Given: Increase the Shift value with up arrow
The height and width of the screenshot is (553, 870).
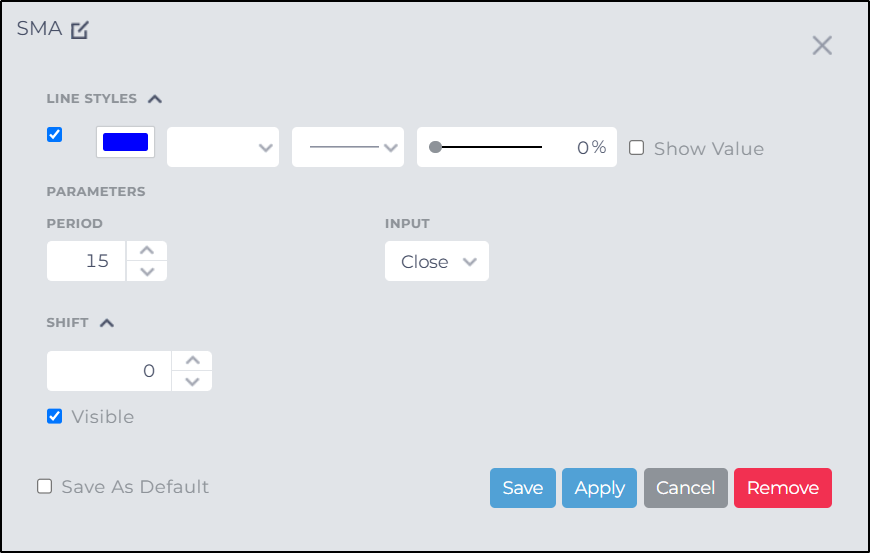Looking at the screenshot, I should click(192, 361).
